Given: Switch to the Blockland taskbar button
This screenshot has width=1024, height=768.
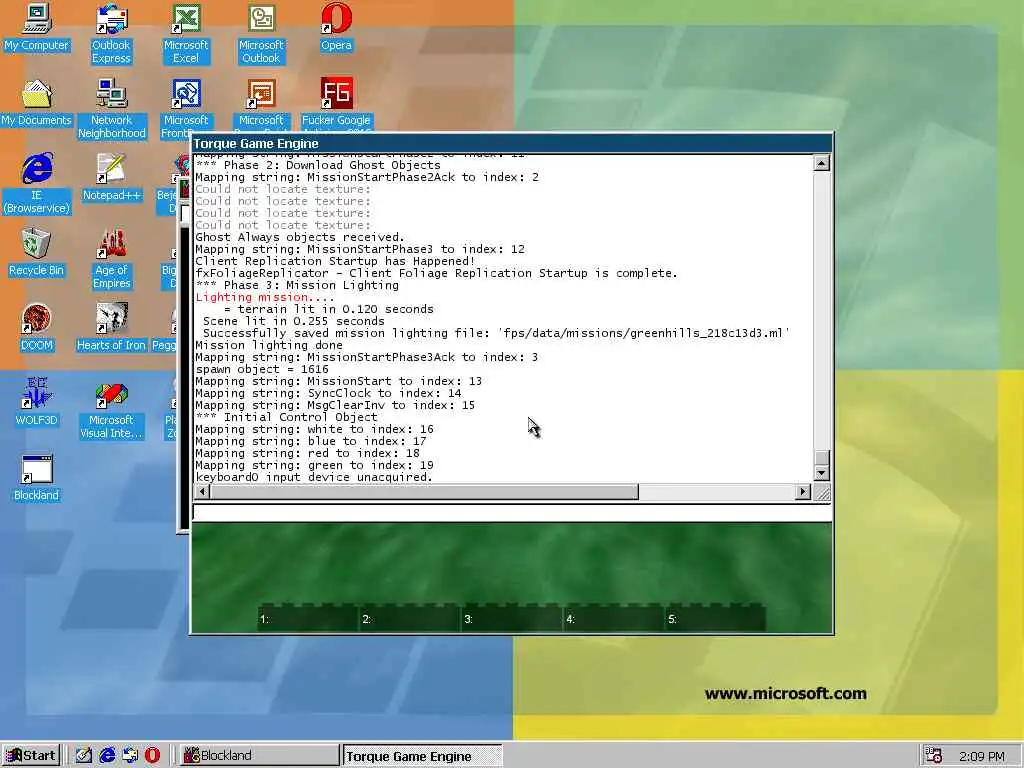Looking at the screenshot, I should click(x=258, y=756).
